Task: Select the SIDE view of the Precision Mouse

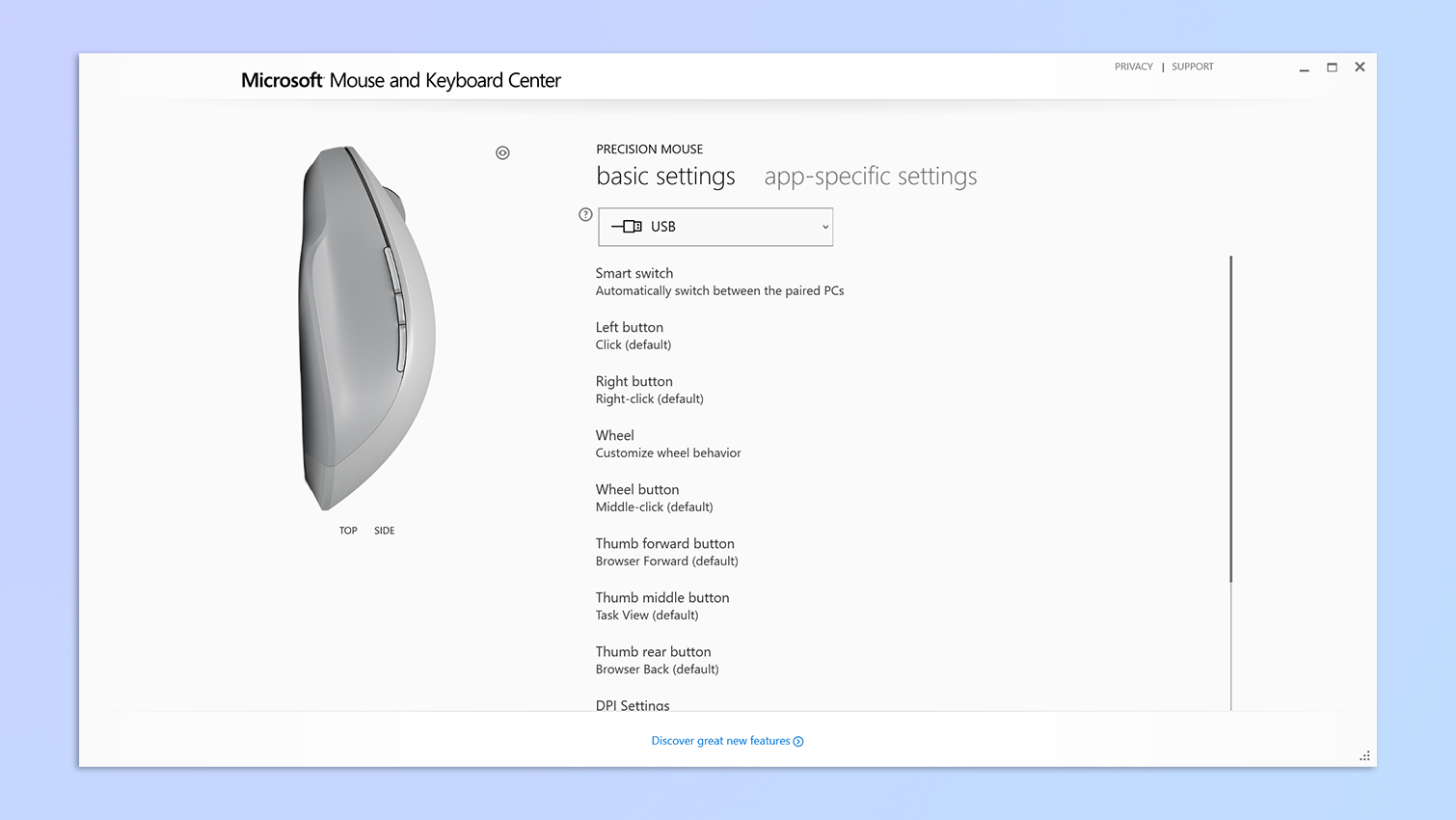Action: pos(384,530)
